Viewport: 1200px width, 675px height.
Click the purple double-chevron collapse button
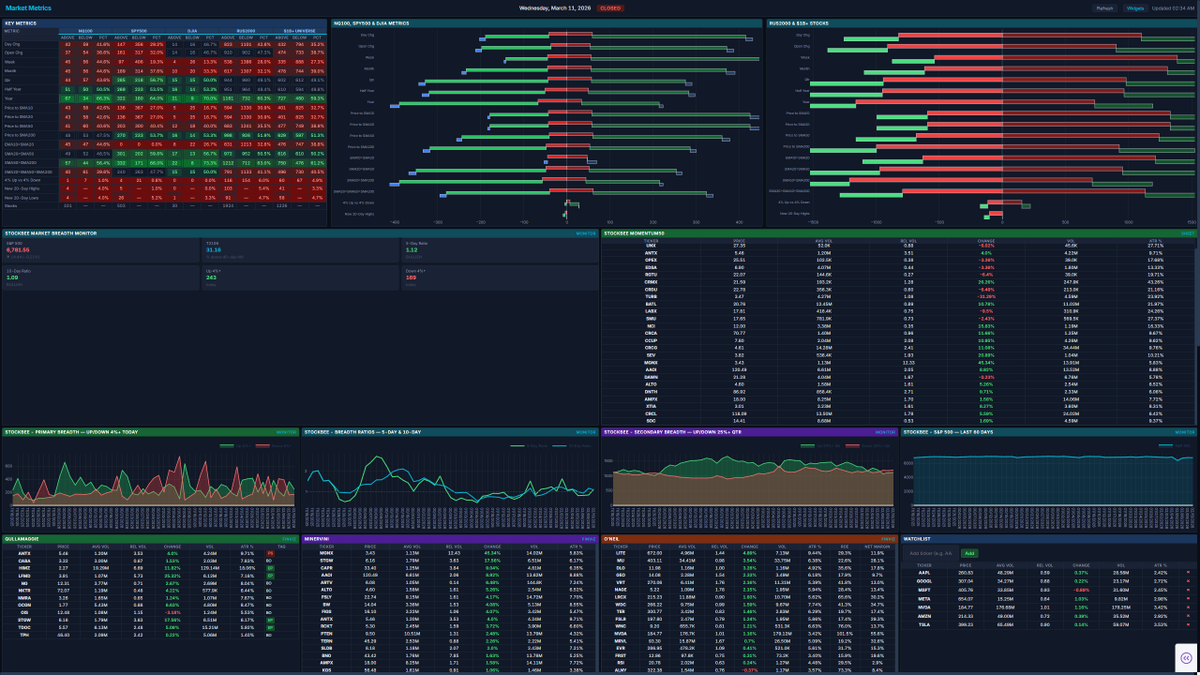pos(1186,657)
